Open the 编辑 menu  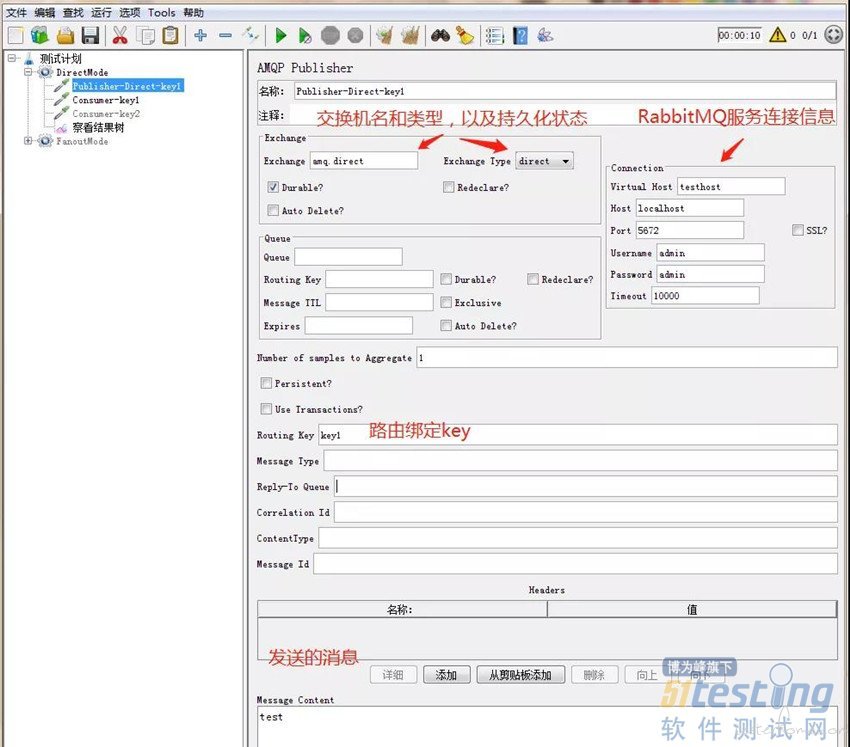tap(45, 12)
